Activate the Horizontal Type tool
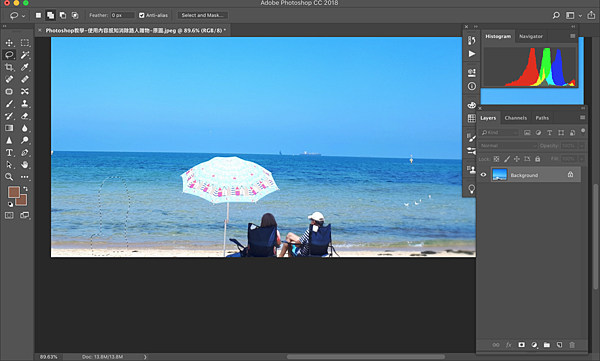This screenshot has width=600, height=361. (x=9, y=152)
